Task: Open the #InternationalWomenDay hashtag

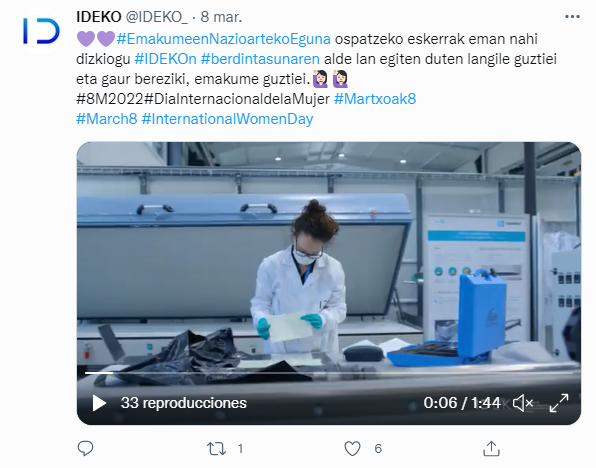Action: (227, 119)
